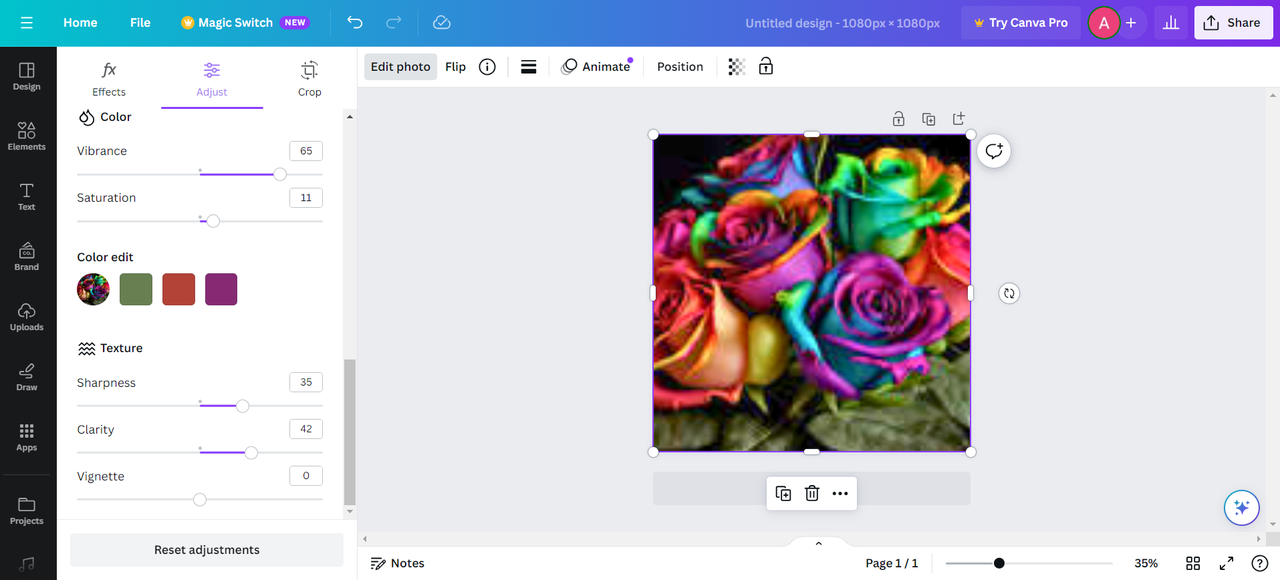Click Flip button

[455, 67]
